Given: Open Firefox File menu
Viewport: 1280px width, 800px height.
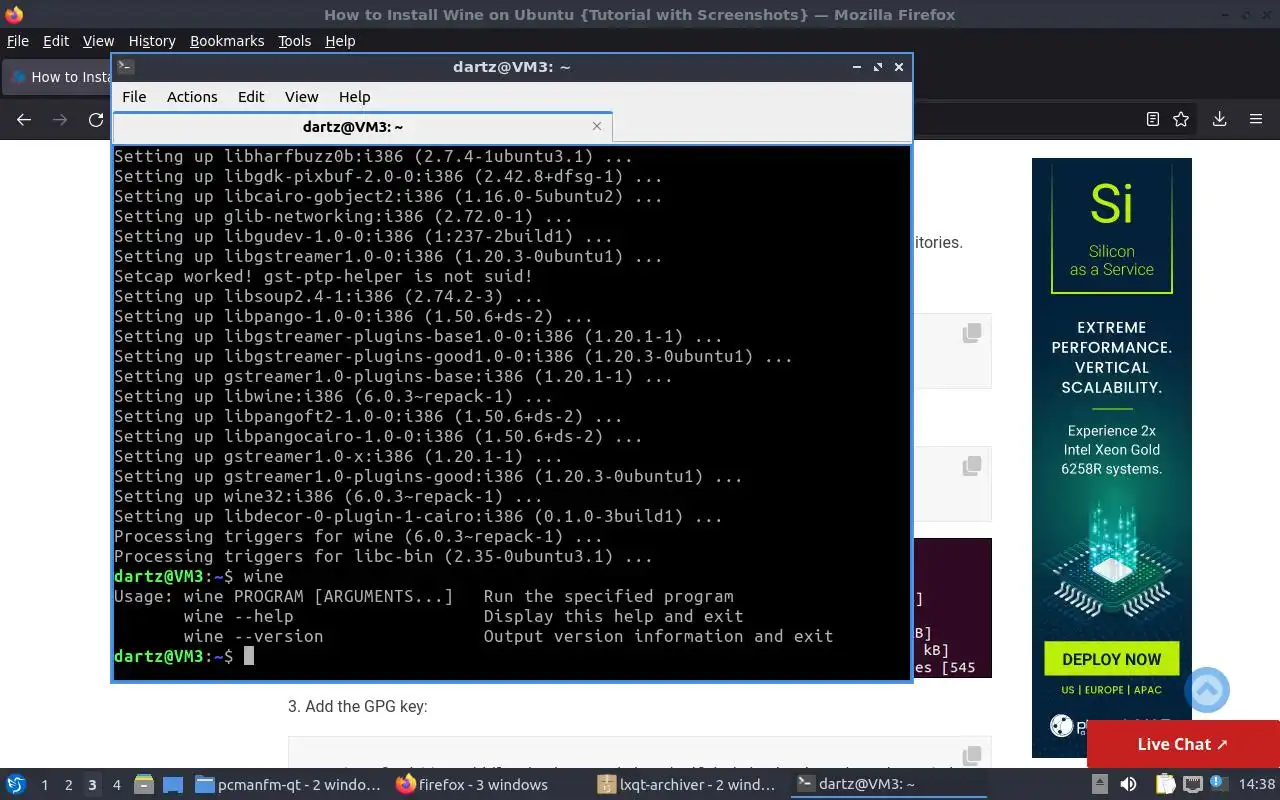Looking at the screenshot, I should pos(18,41).
